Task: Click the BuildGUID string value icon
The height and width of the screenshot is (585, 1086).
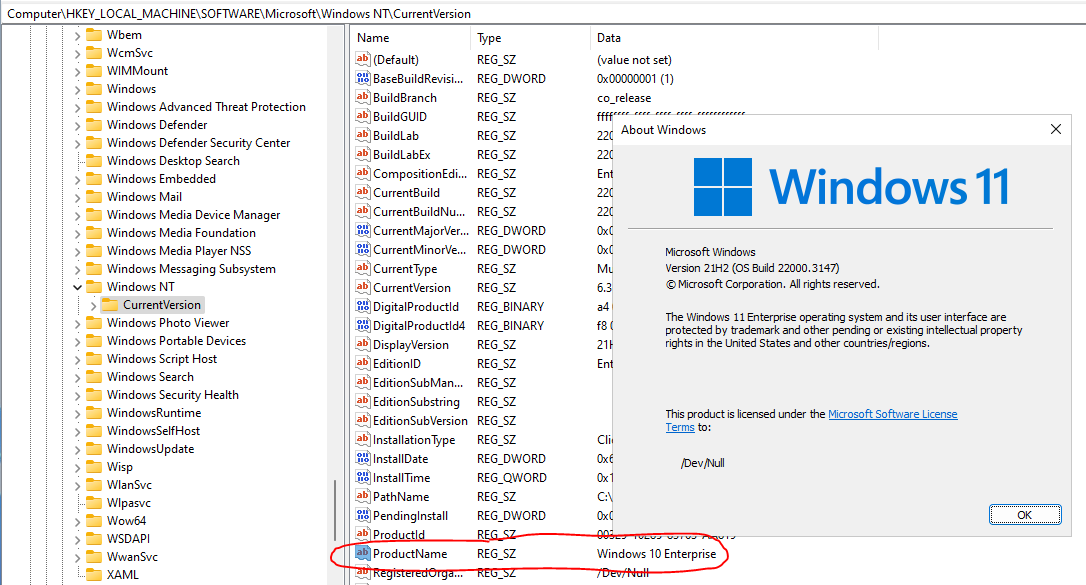Action: [363, 116]
